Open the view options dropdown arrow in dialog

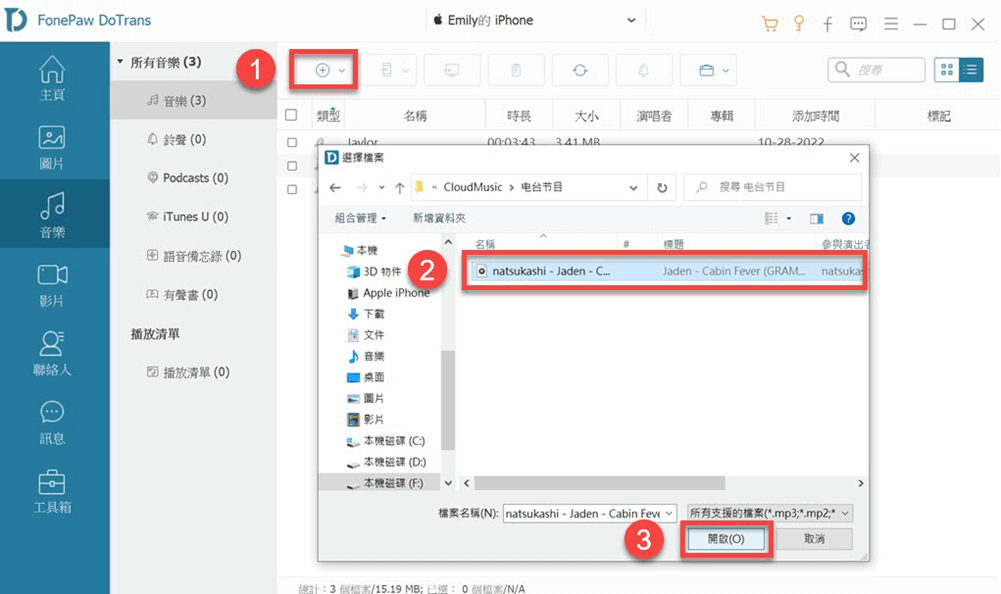coord(789,218)
